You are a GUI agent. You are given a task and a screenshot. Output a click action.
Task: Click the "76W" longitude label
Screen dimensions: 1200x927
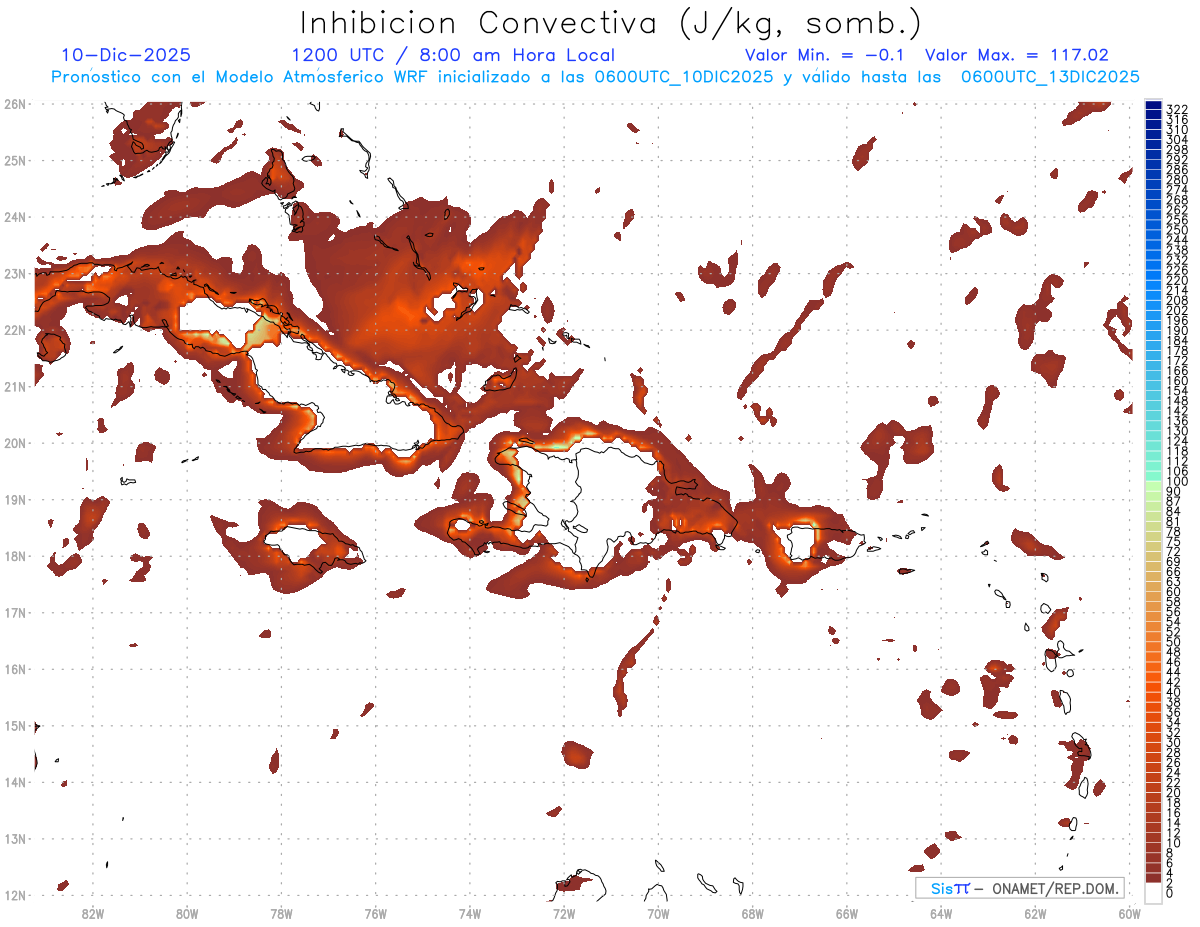click(x=375, y=913)
